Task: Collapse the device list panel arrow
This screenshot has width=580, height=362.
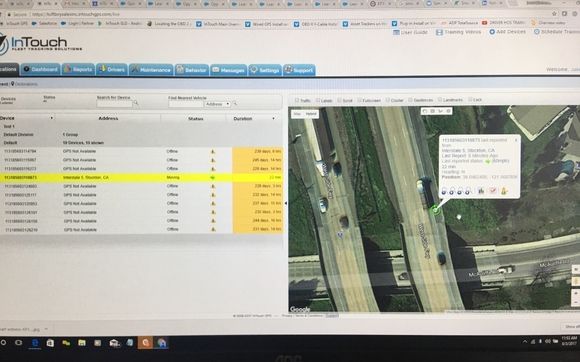Action: pos(286,203)
